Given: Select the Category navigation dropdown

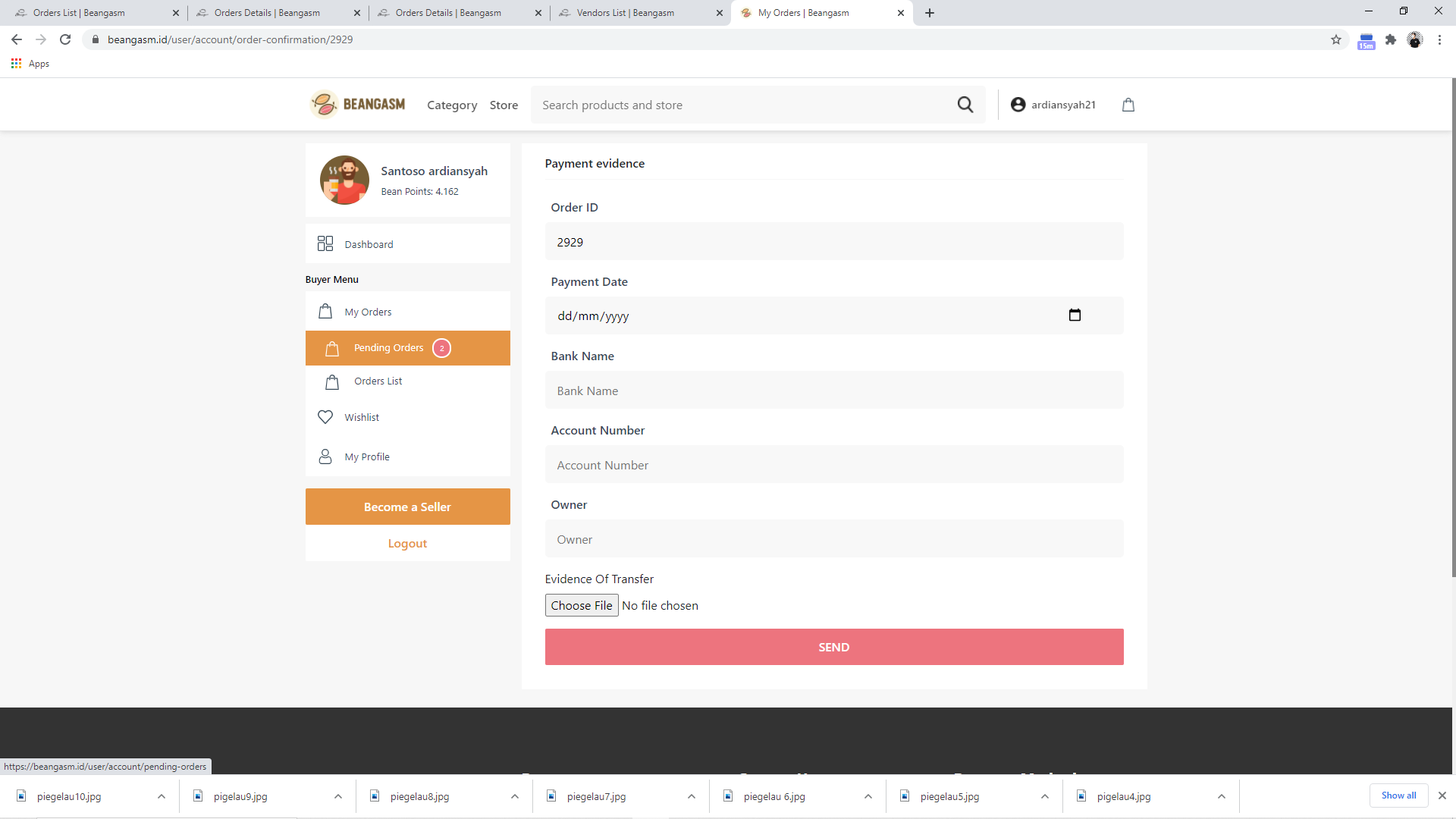Looking at the screenshot, I should point(452,104).
